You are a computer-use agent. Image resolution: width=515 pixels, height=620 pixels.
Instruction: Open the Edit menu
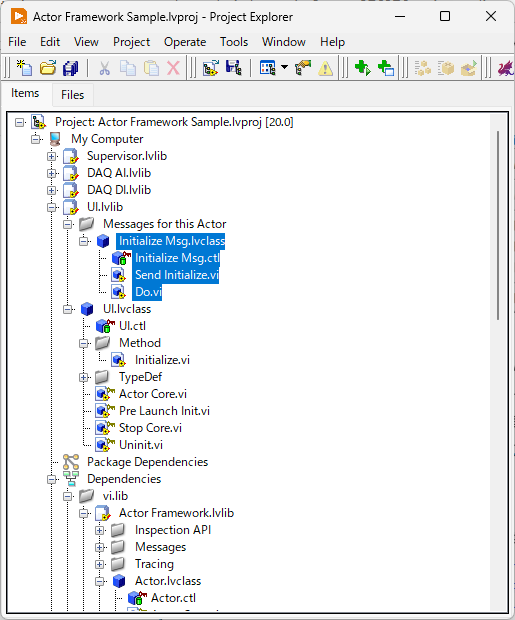point(50,42)
